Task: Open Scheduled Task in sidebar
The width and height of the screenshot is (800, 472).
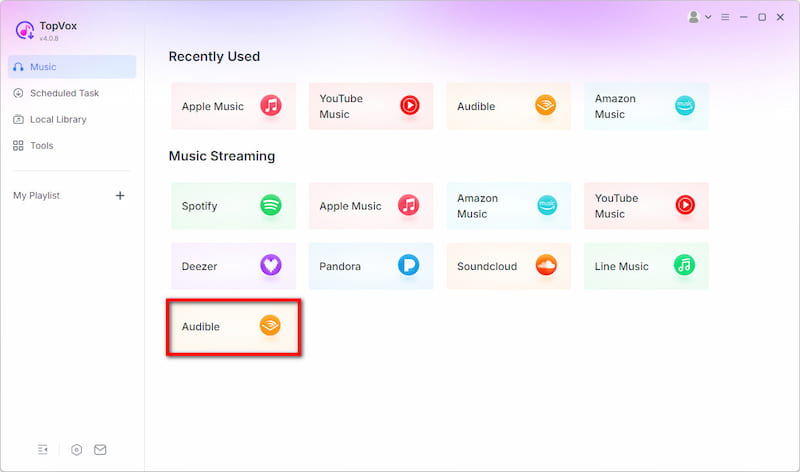Action: click(72, 93)
